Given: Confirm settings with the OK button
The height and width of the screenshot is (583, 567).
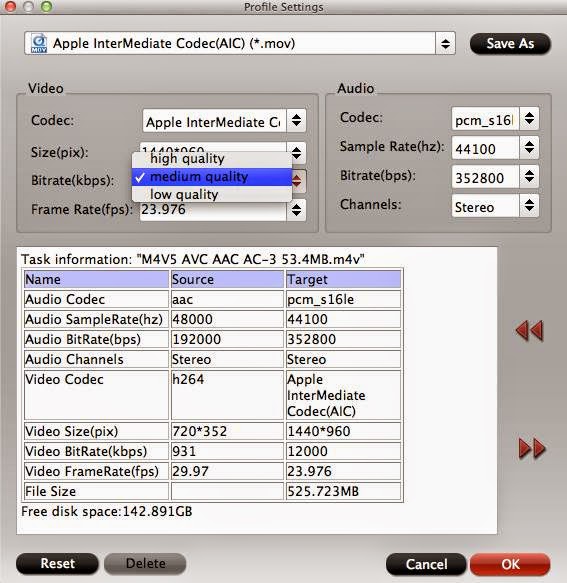Looking at the screenshot, I should 510,564.
